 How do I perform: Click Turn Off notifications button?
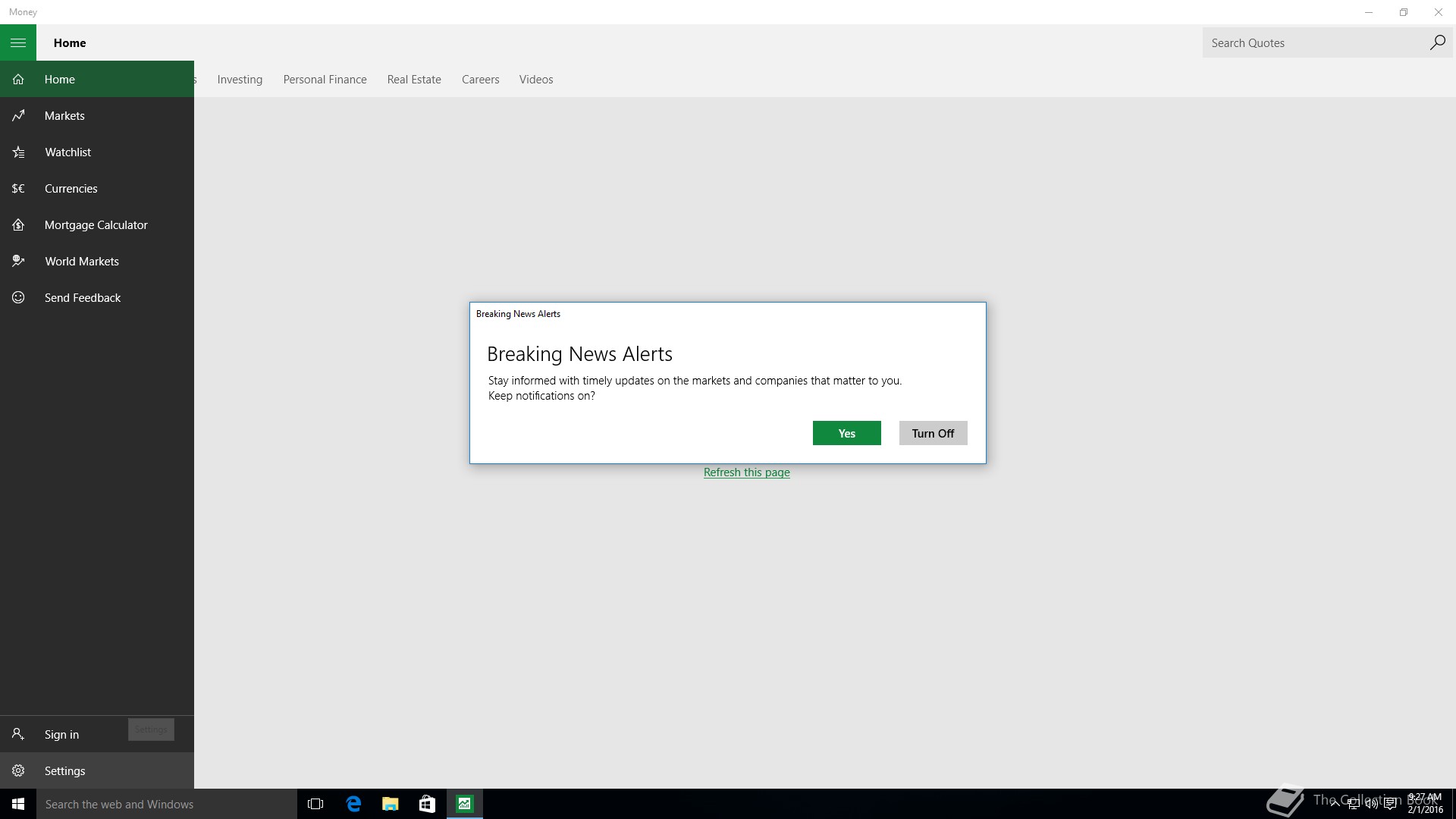pos(933,434)
